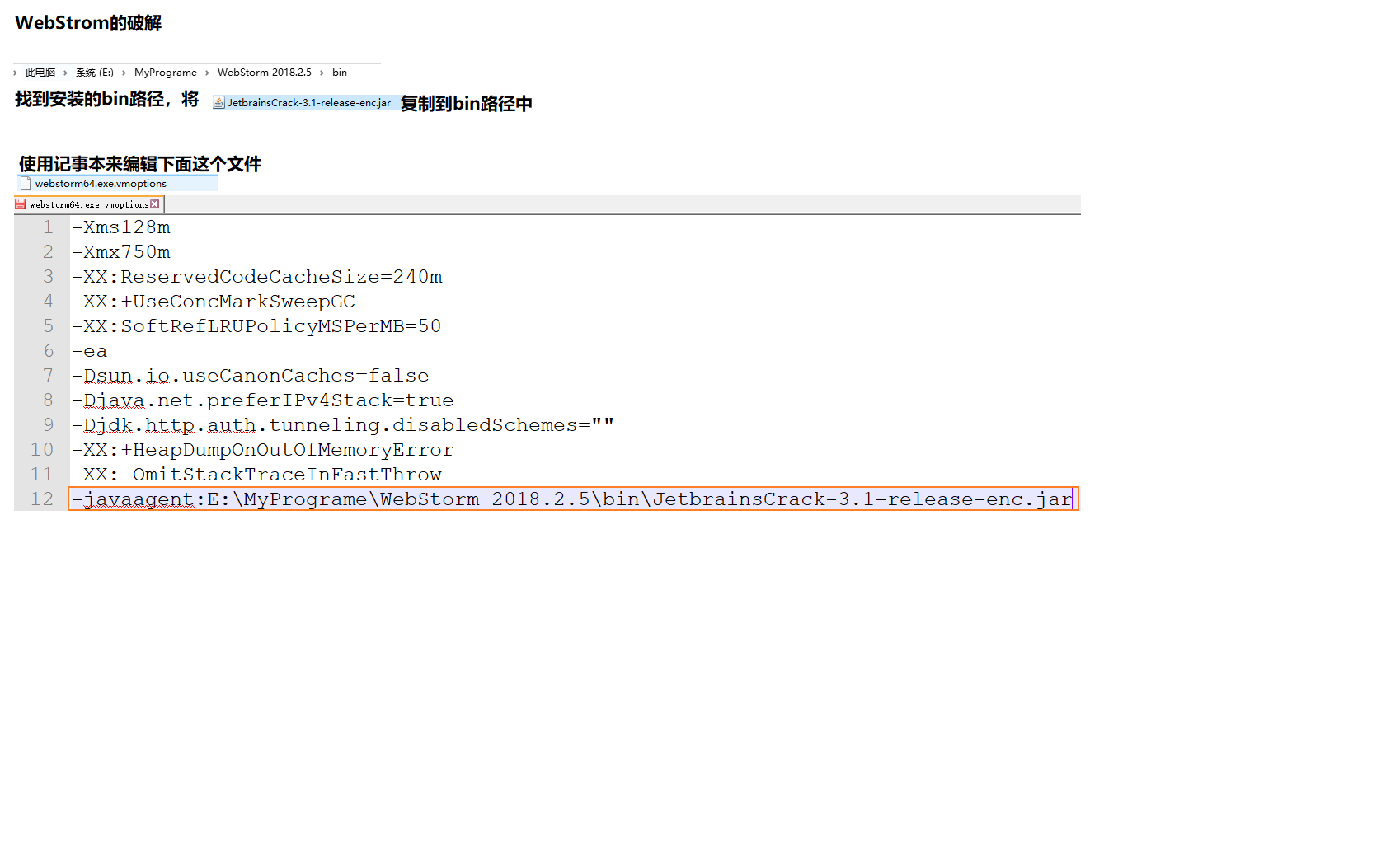Select the webstorm64.exe.vmoptions editor tab

tap(89, 204)
